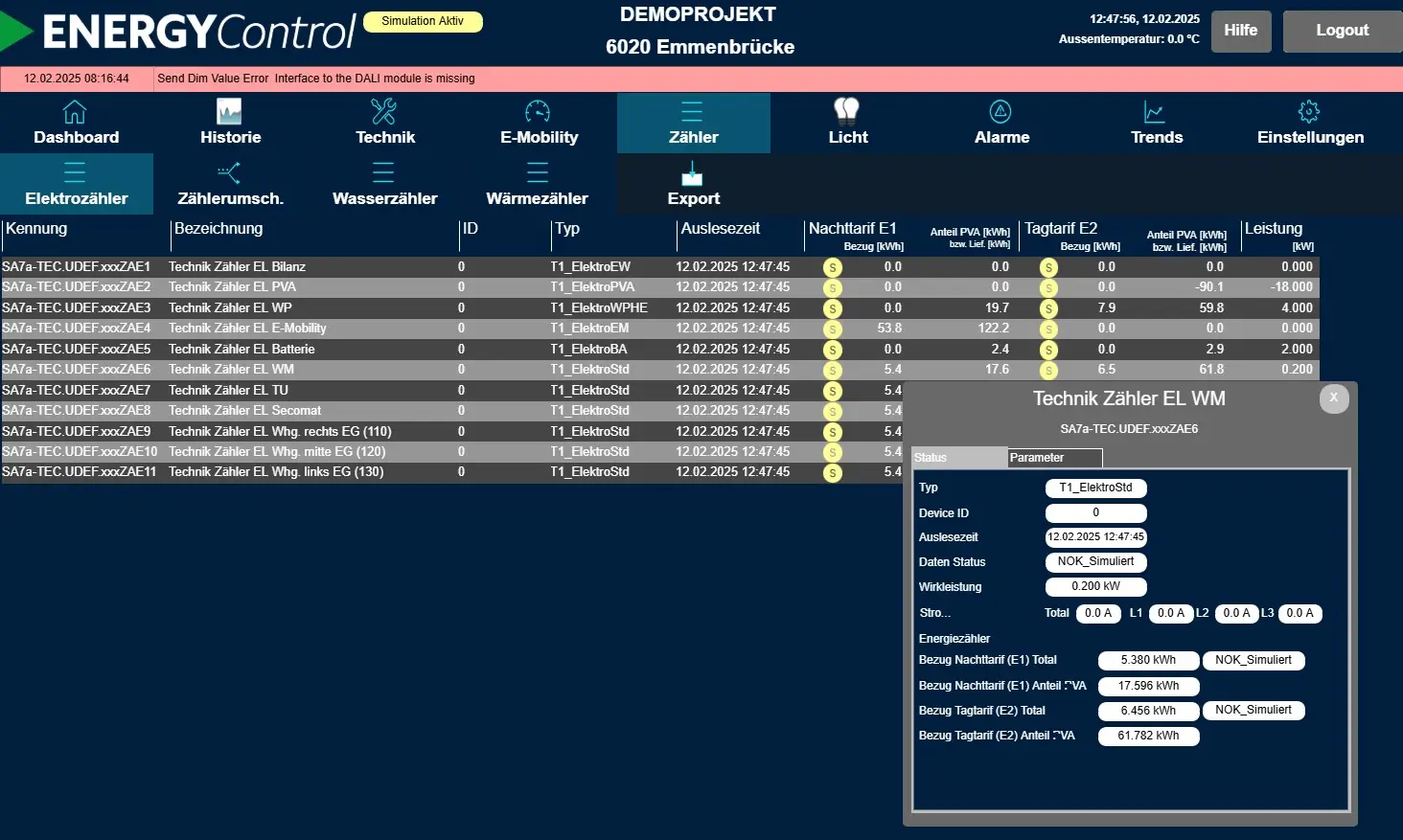Click Nachttarif status icon for ZAE11 row
The image size is (1403, 840).
click(832, 473)
